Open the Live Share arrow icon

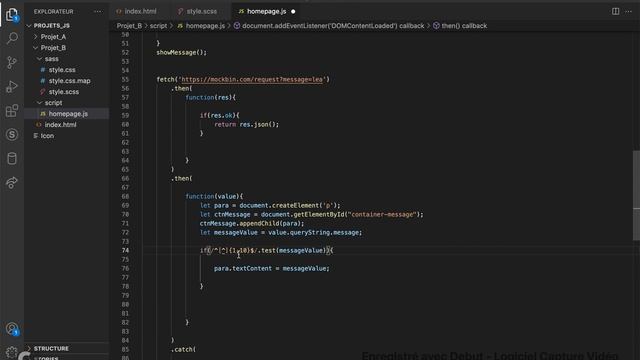pyautogui.click(x=12, y=182)
